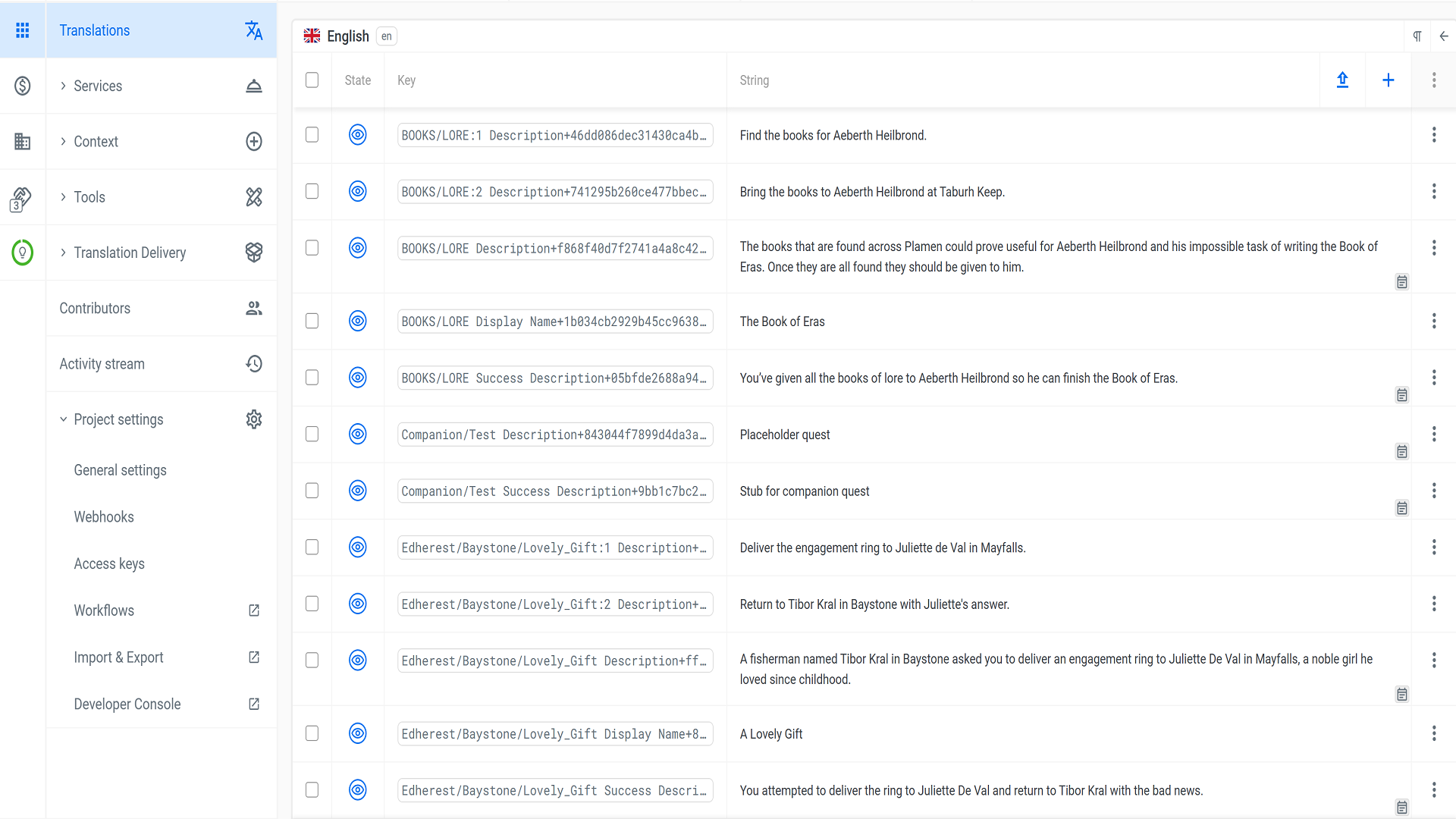Click the Project settings gear icon
The width and height of the screenshot is (1456, 819).
[x=254, y=419]
